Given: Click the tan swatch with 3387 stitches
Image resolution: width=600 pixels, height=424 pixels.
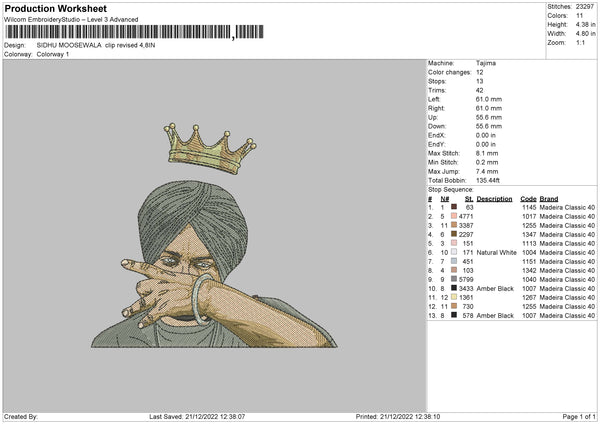Looking at the screenshot, I should point(454,225).
